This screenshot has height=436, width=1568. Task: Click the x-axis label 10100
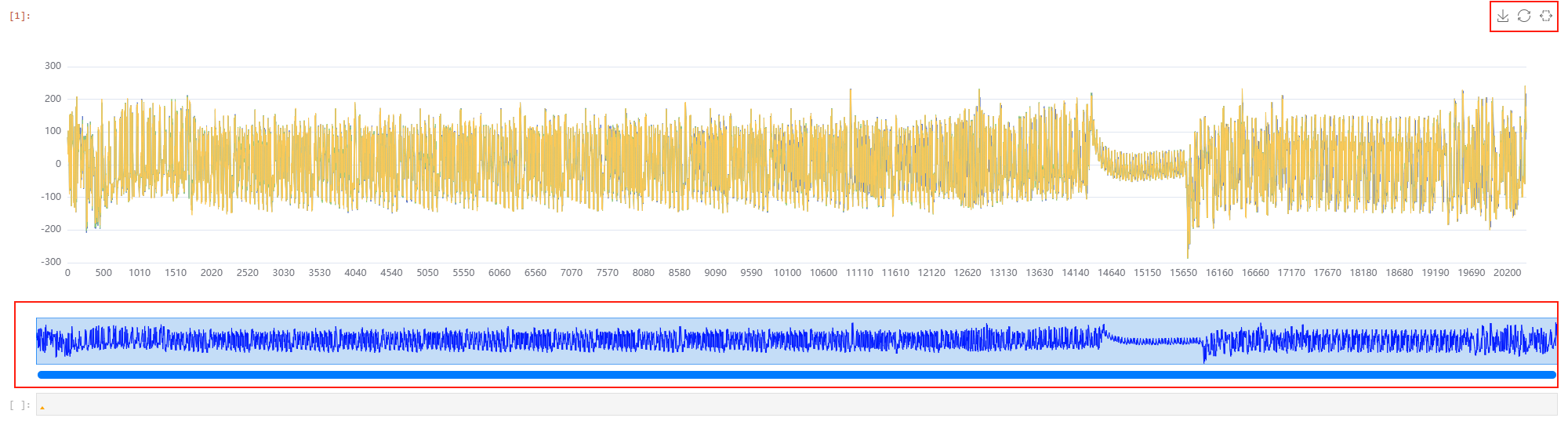787,273
